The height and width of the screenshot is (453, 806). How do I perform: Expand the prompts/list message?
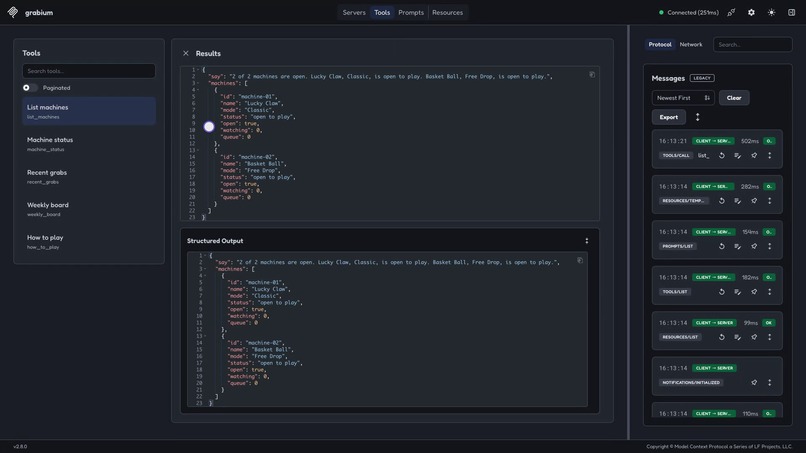(x=770, y=246)
